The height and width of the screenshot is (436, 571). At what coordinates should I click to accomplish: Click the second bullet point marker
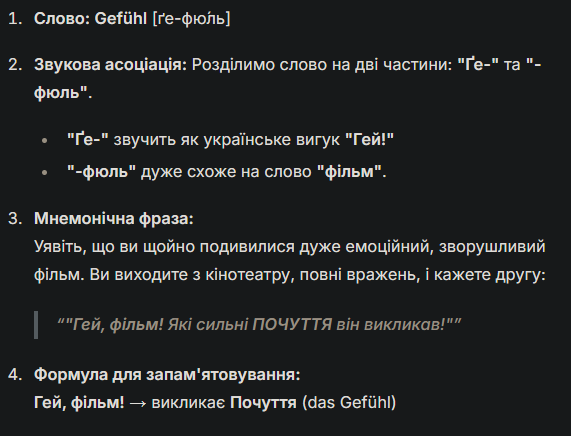point(45,172)
